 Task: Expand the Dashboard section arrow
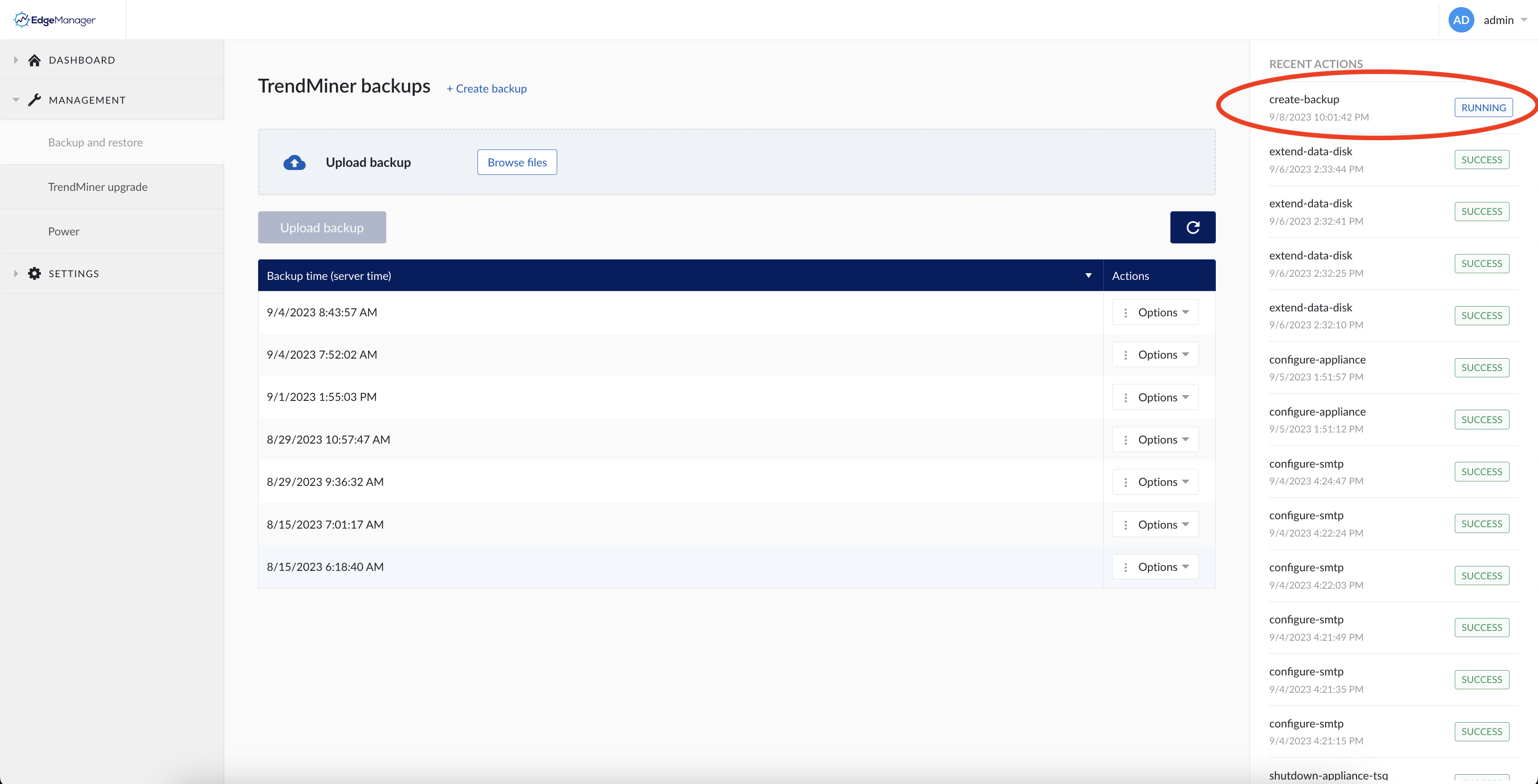16,61
